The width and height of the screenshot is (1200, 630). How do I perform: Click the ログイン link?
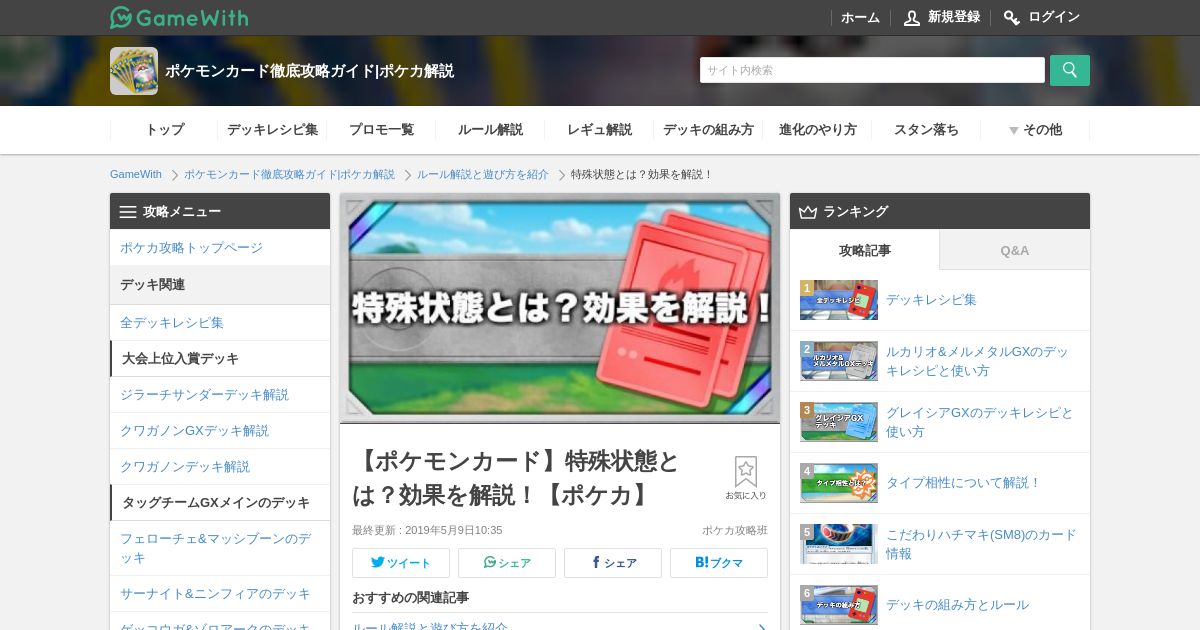(1054, 17)
